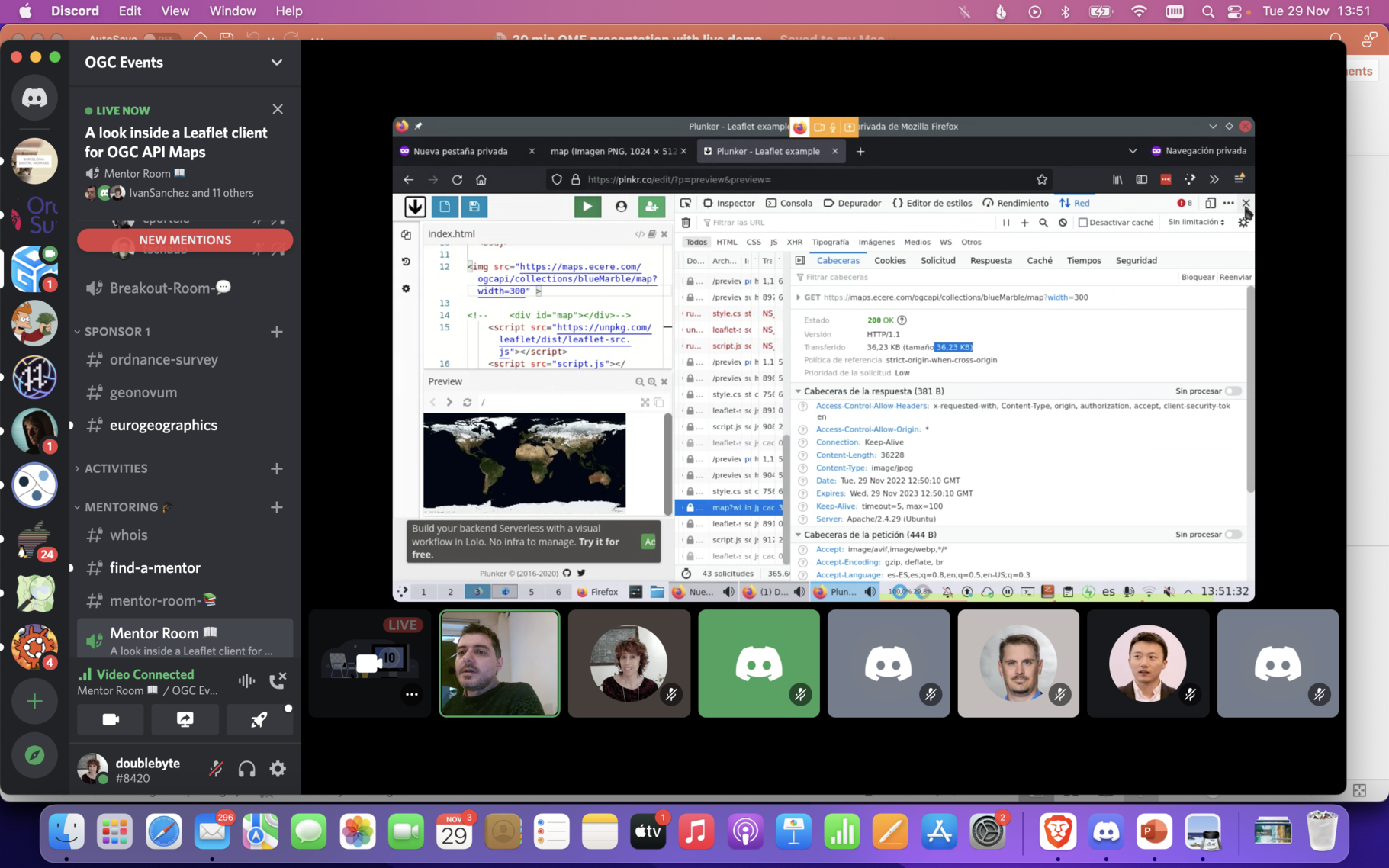Image resolution: width=1389 pixels, height=868 pixels.
Task: Open the find-a-mentor channel
Action: (185, 568)
